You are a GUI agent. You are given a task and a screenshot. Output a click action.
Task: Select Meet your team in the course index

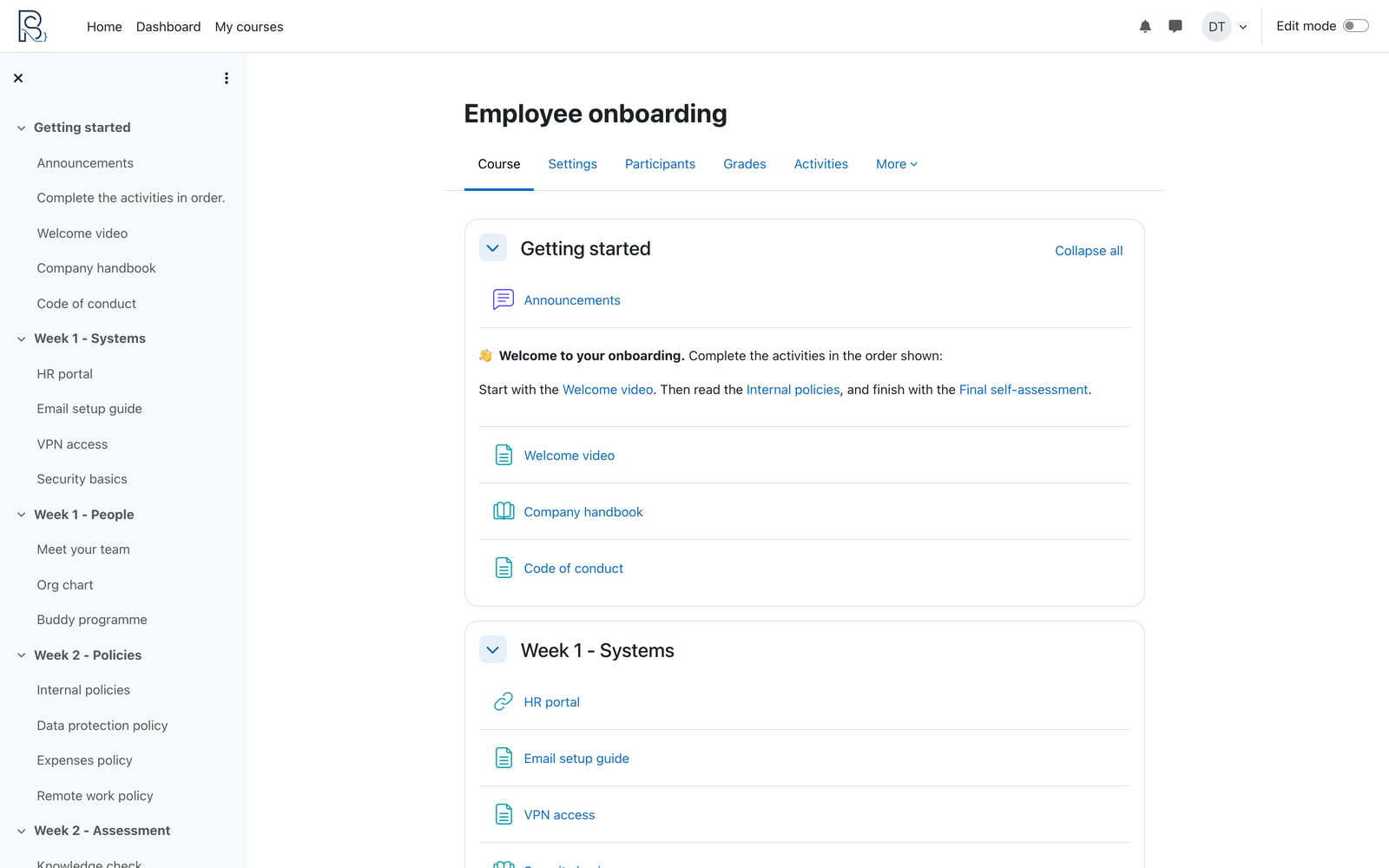[x=83, y=549]
